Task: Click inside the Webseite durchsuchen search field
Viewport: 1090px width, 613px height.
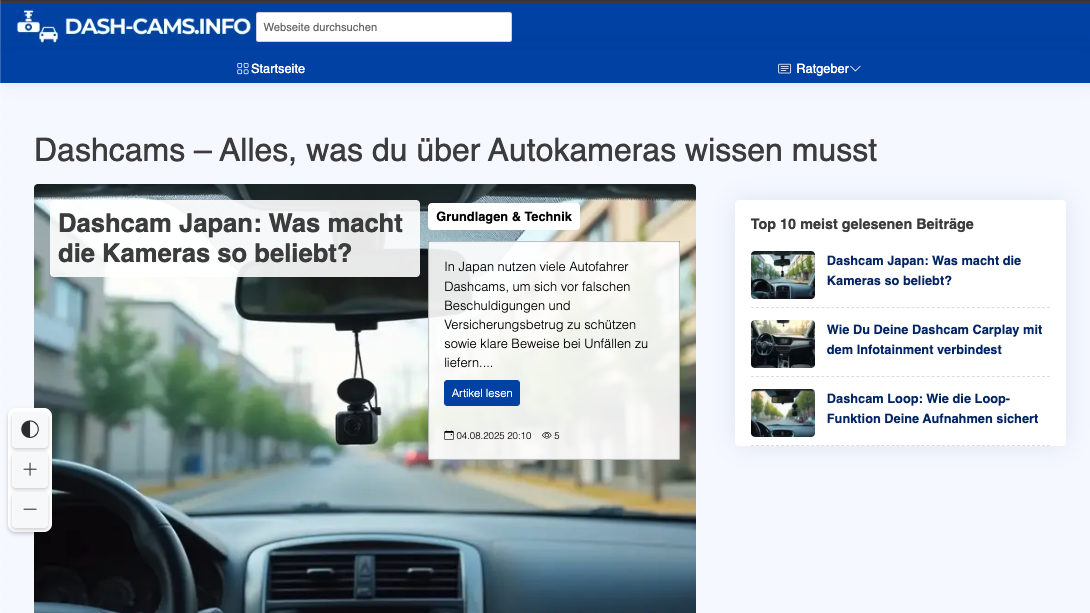Action: 384,27
